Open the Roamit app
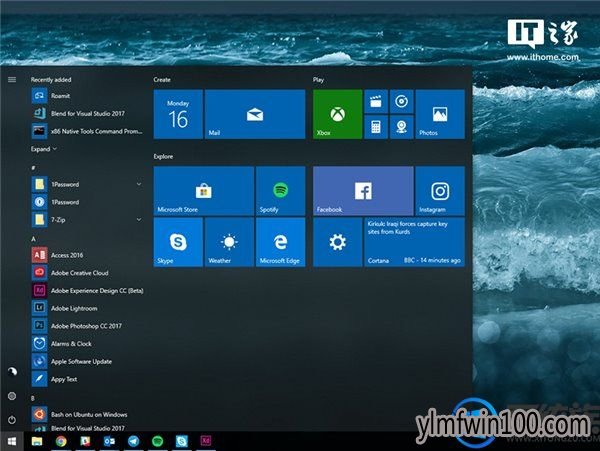600x451 pixels. (x=87, y=96)
